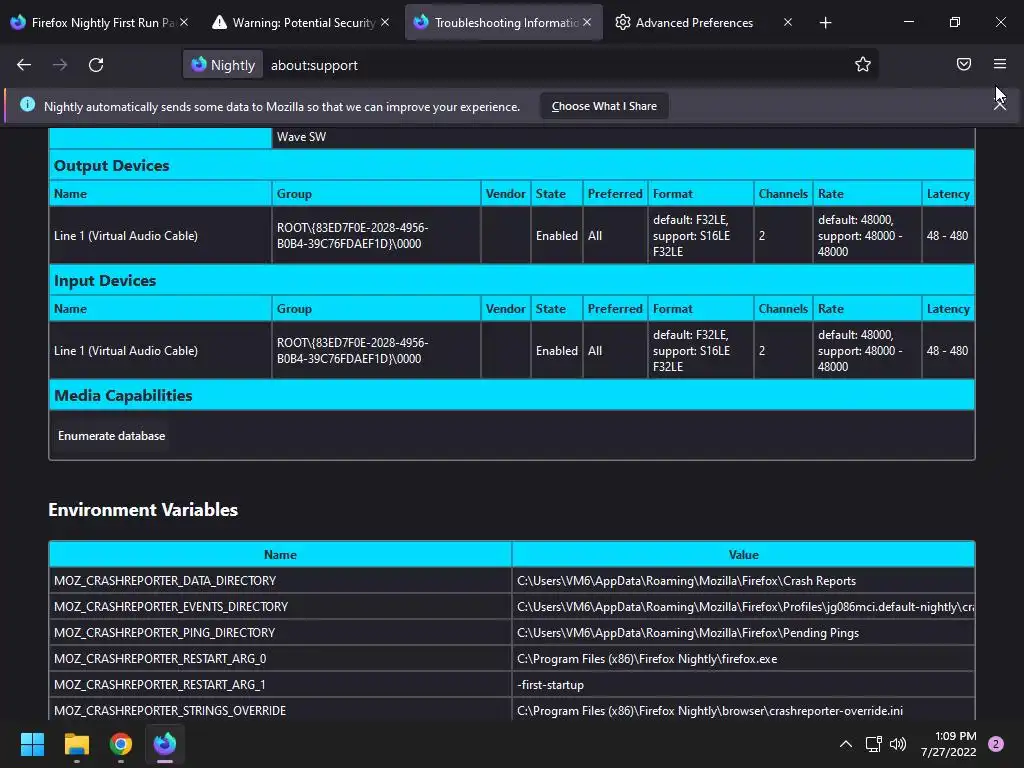The height and width of the screenshot is (768, 1024).
Task: Click the Output Devices ROOT group identifier
Action: (x=353, y=236)
